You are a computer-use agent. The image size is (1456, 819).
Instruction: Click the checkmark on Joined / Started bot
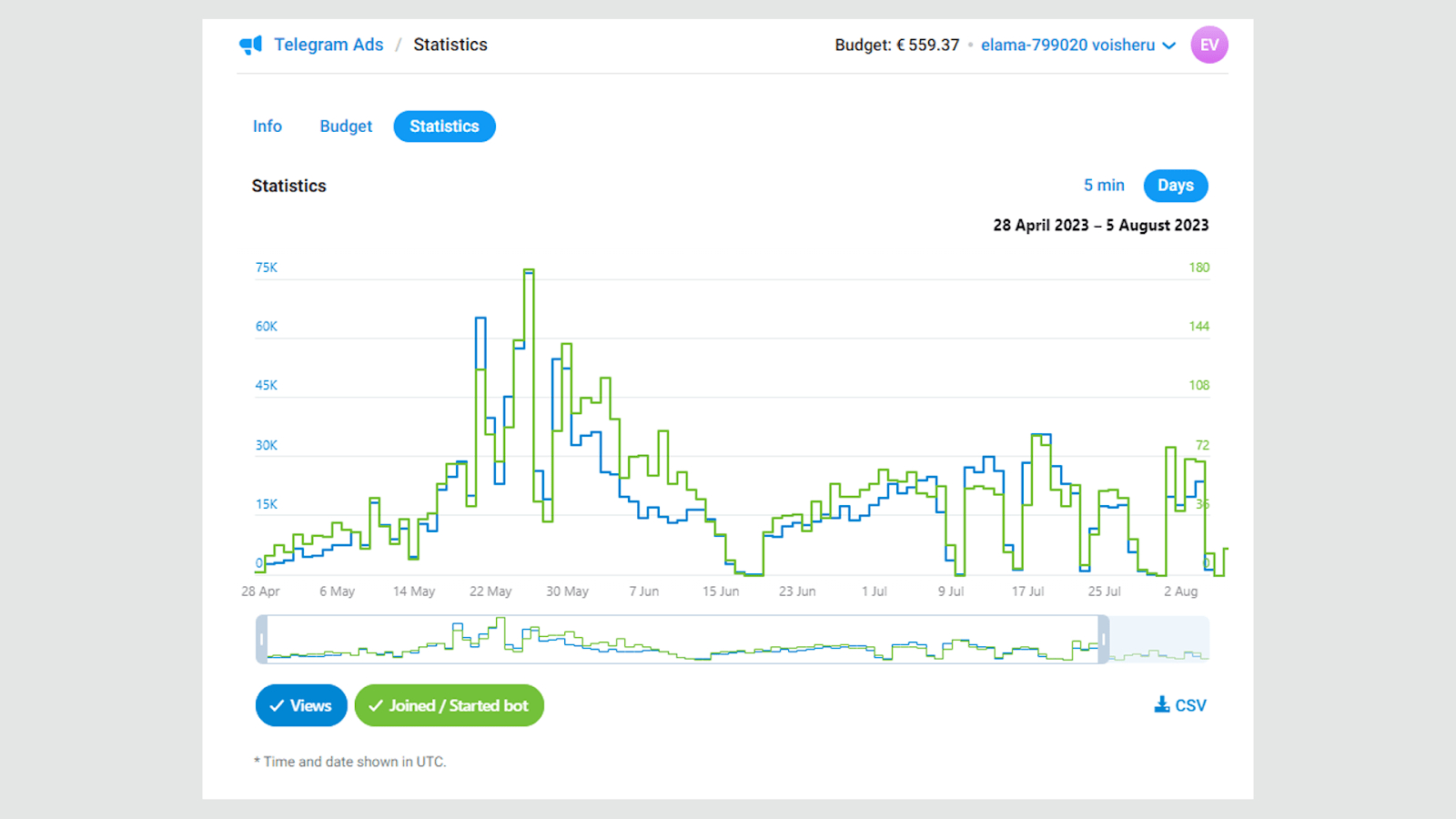point(375,706)
